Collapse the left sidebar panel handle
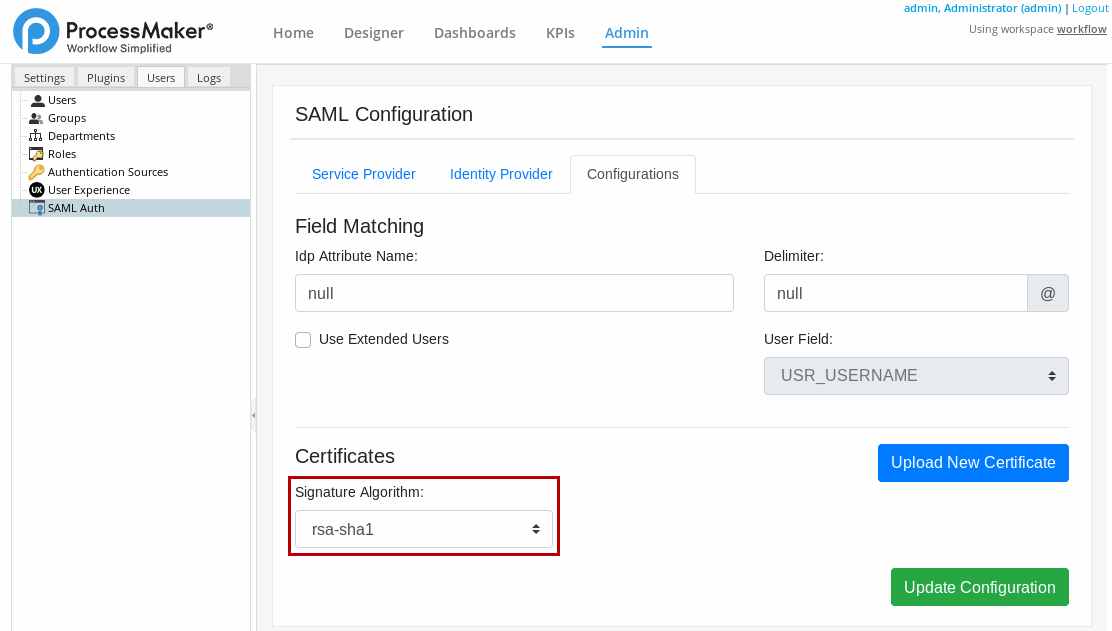Viewport: 1112px width, 631px height. (253, 415)
